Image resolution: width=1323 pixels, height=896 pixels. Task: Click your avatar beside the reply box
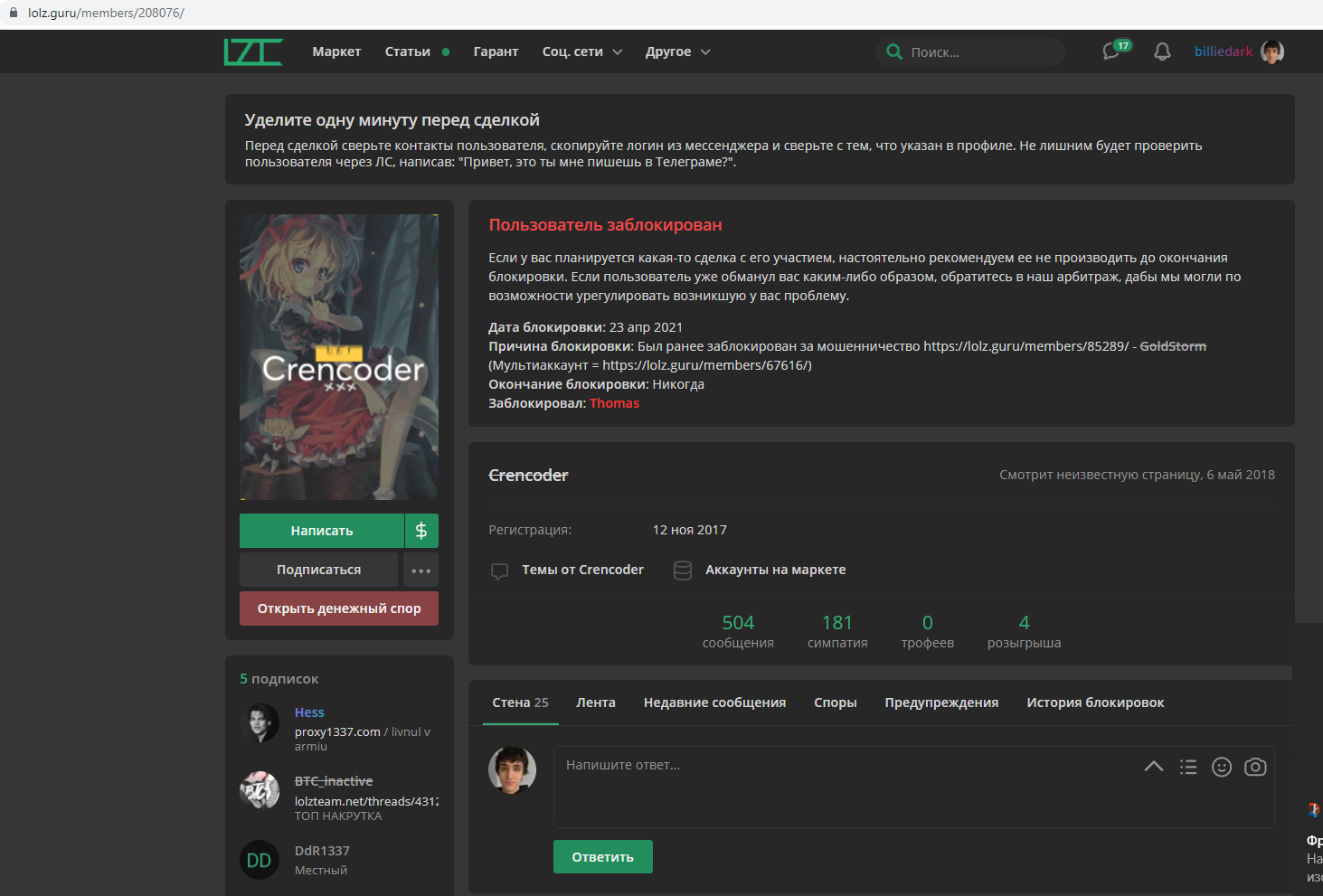coord(513,770)
